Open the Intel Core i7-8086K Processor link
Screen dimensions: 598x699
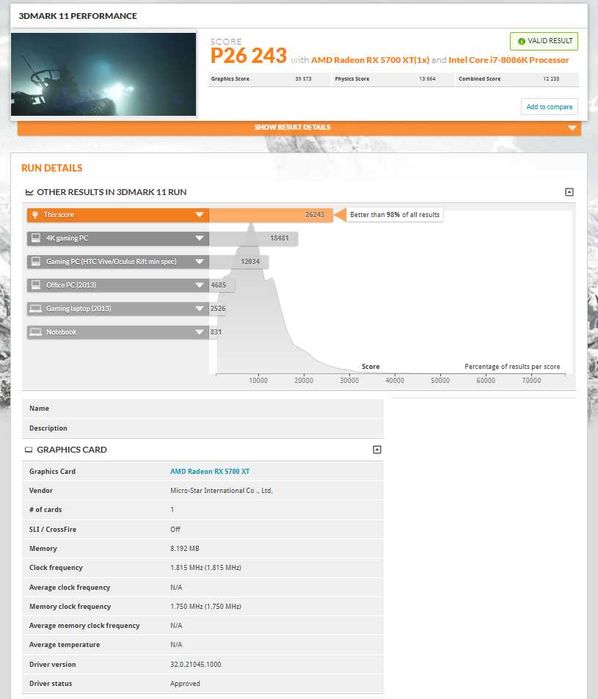(509, 60)
